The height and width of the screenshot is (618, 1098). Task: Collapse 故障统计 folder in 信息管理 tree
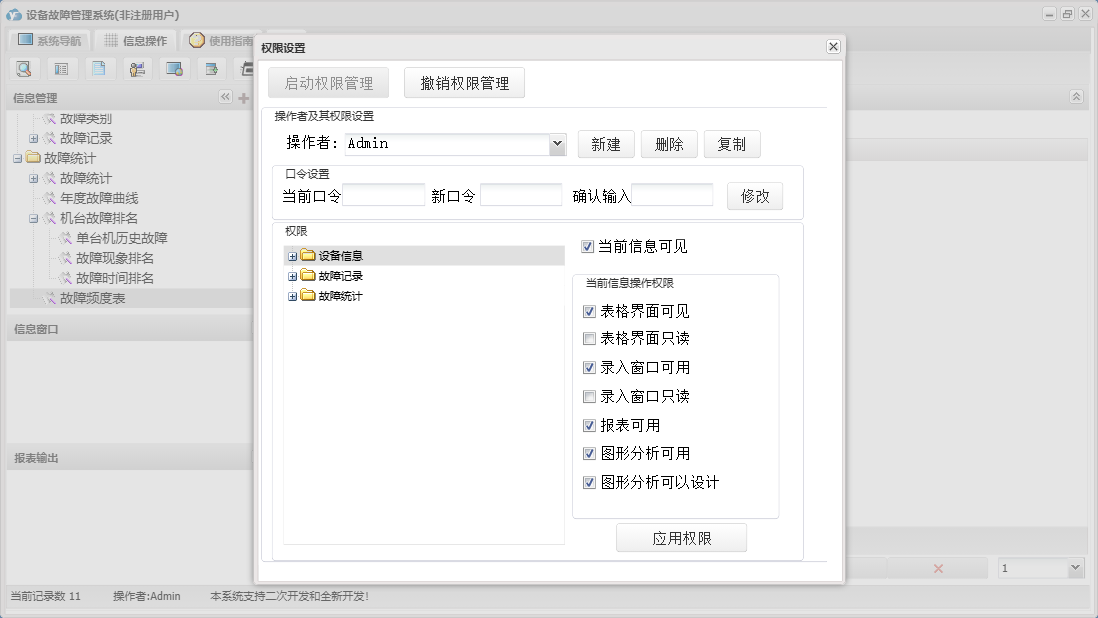tap(17, 159)
